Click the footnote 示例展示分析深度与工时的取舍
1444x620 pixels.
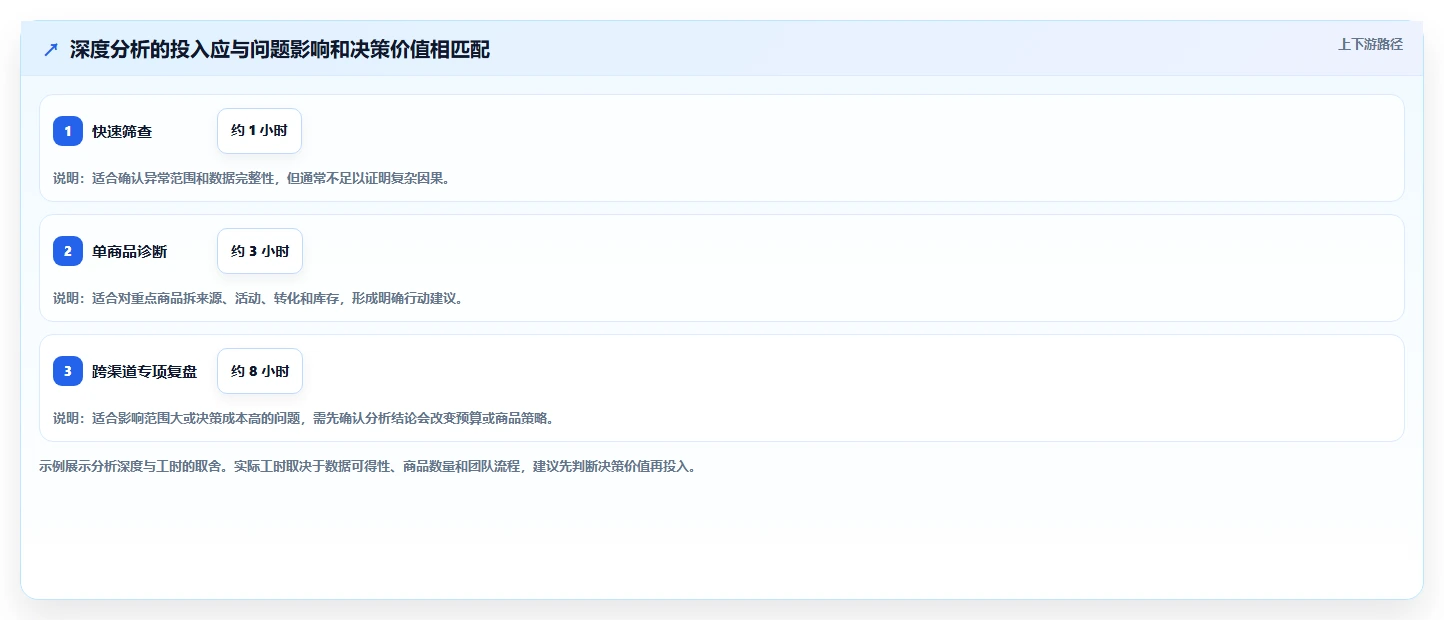point(132,466)
